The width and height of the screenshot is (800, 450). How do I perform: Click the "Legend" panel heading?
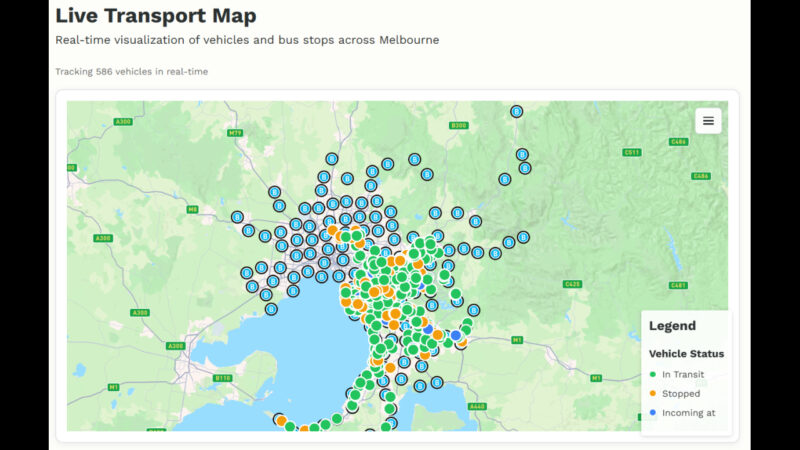click(x=672, y=326)
